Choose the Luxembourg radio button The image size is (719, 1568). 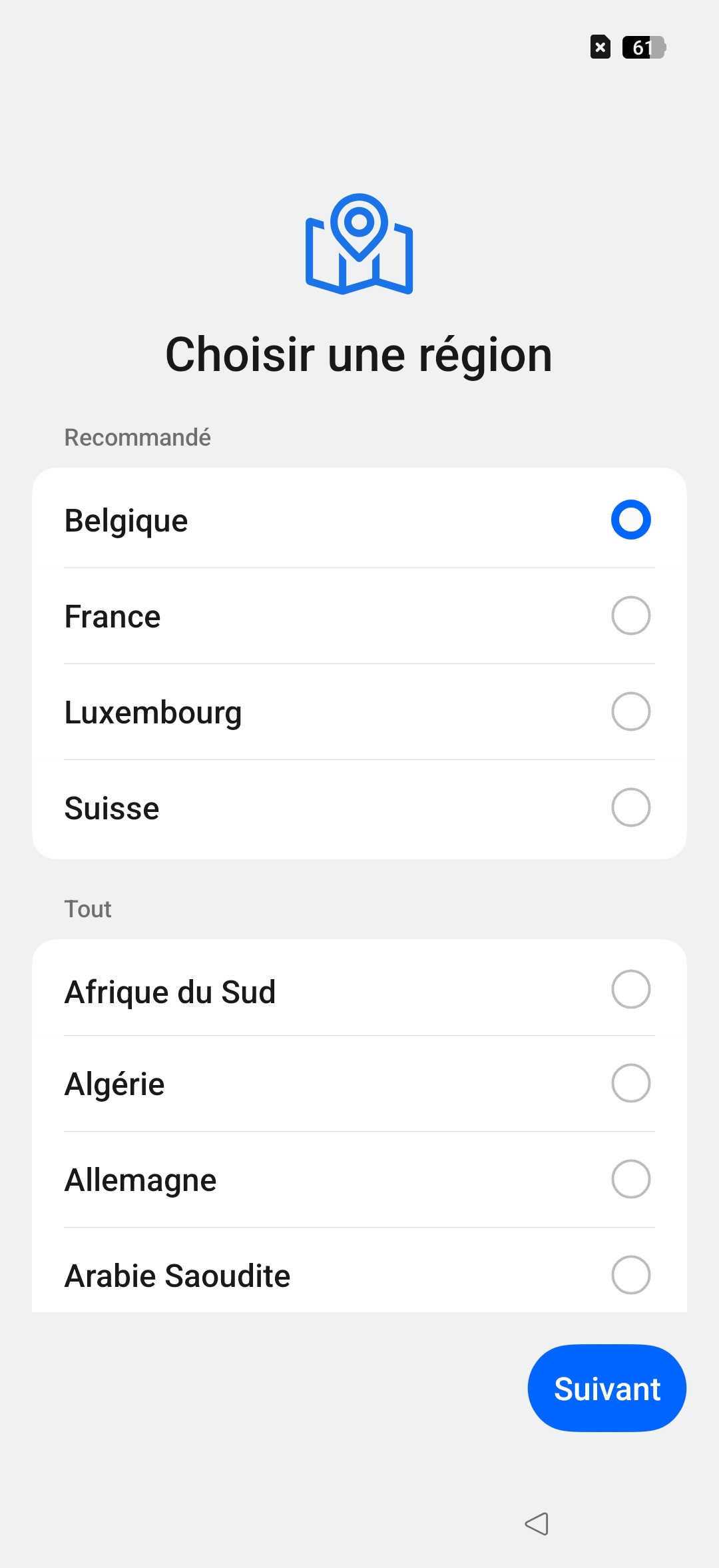630,711
